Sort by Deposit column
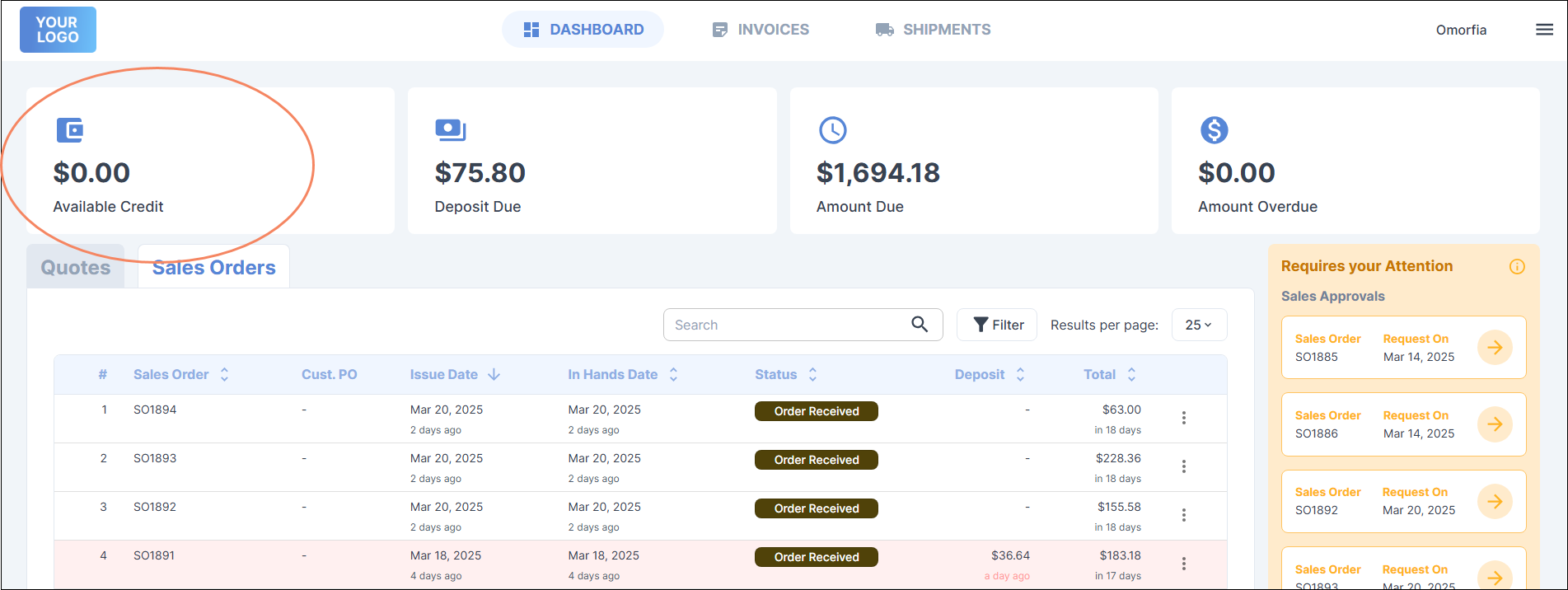This screenshot has width=1568, height=590. coord(990,374)
